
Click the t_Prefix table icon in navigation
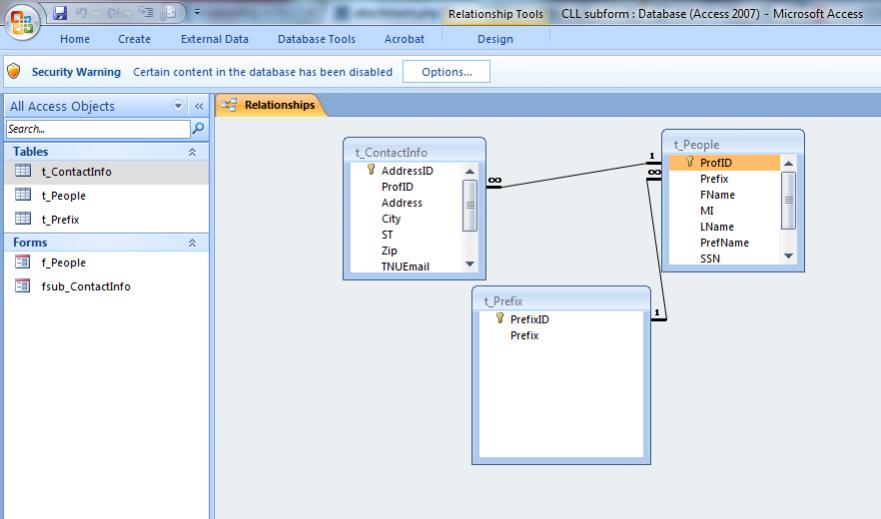[x=23, y=218]
